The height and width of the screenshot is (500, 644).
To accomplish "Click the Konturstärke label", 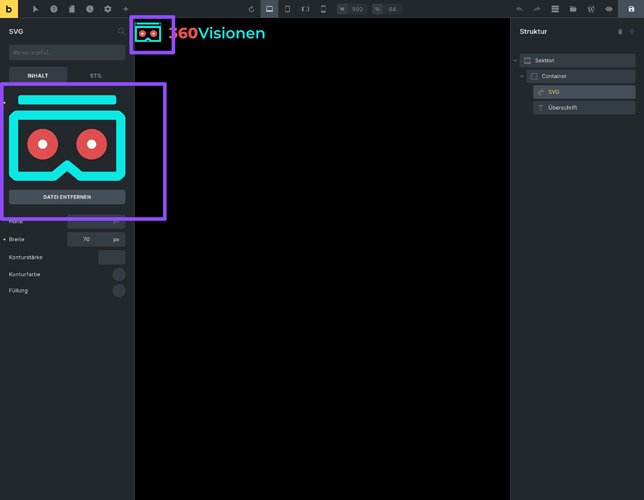I will [x=25, y=257].
